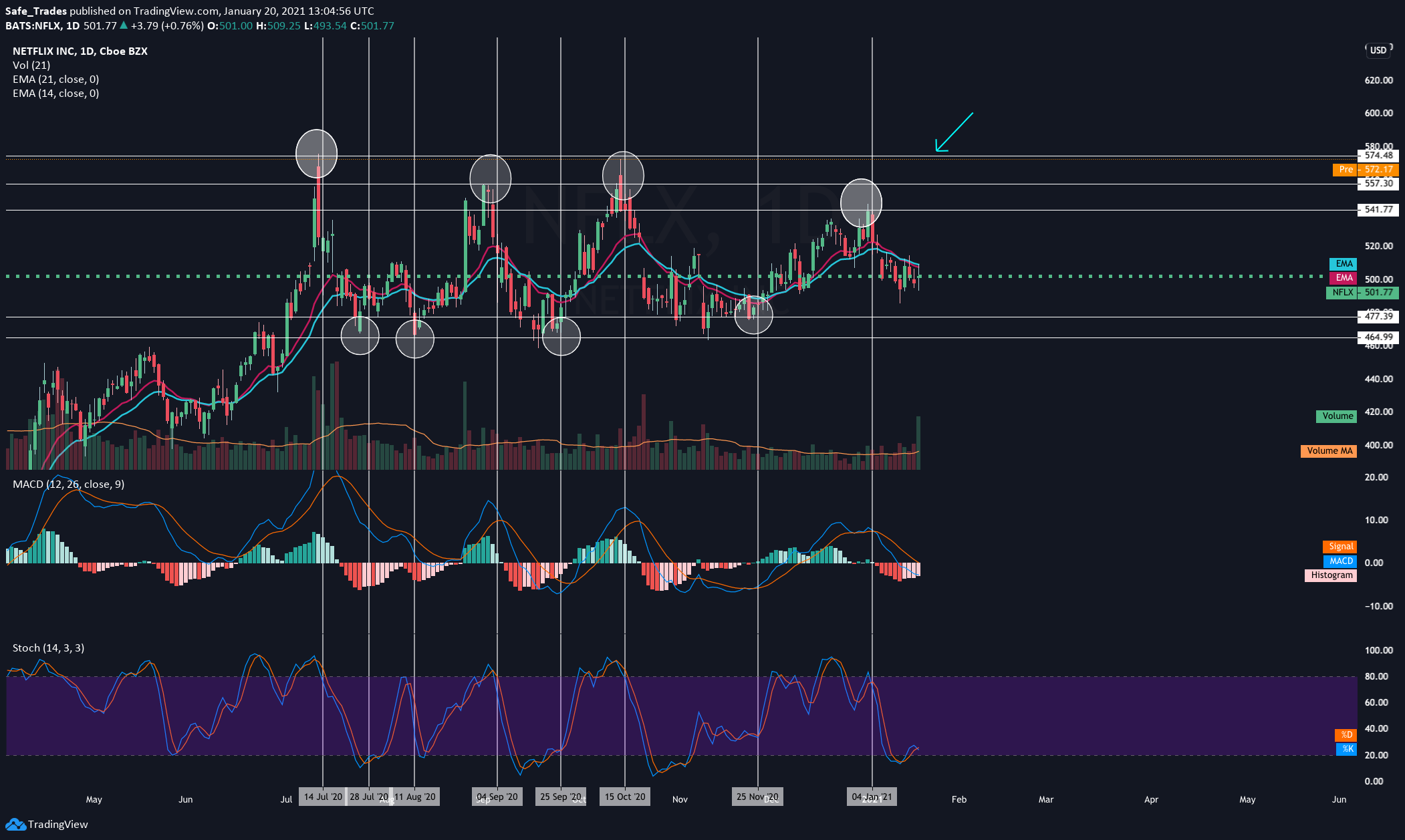Click the Stoch (14, 3, 3) legend
Image resolution: width=1405 pixels, height=840 pixels.
click(48, 648)
